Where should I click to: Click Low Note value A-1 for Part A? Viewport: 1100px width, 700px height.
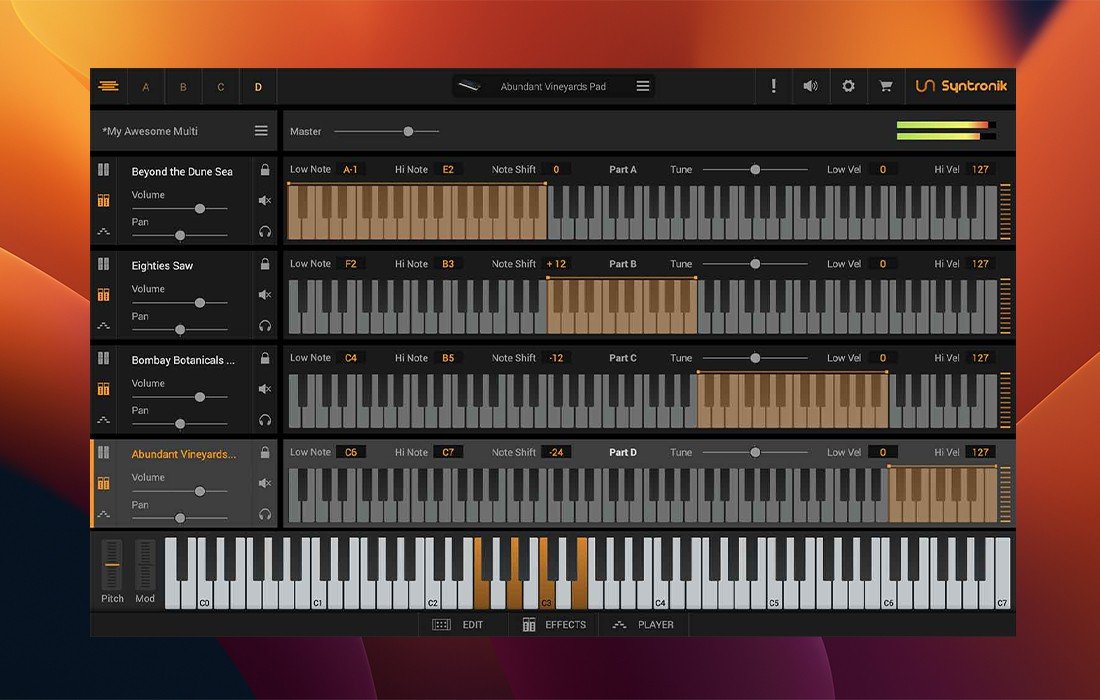(351, 170)
